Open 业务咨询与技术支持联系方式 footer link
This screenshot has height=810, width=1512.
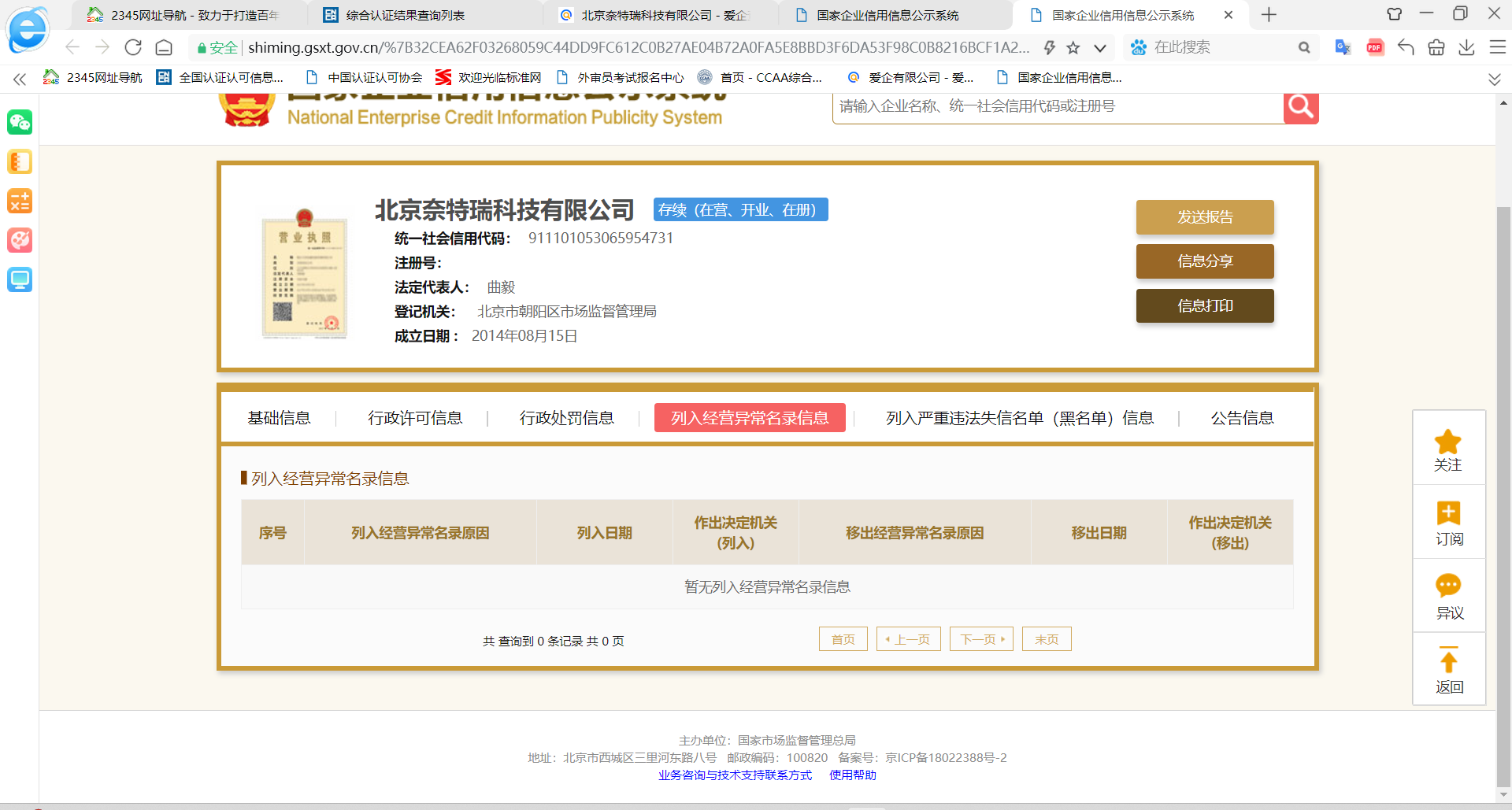(x=735, y=775)
